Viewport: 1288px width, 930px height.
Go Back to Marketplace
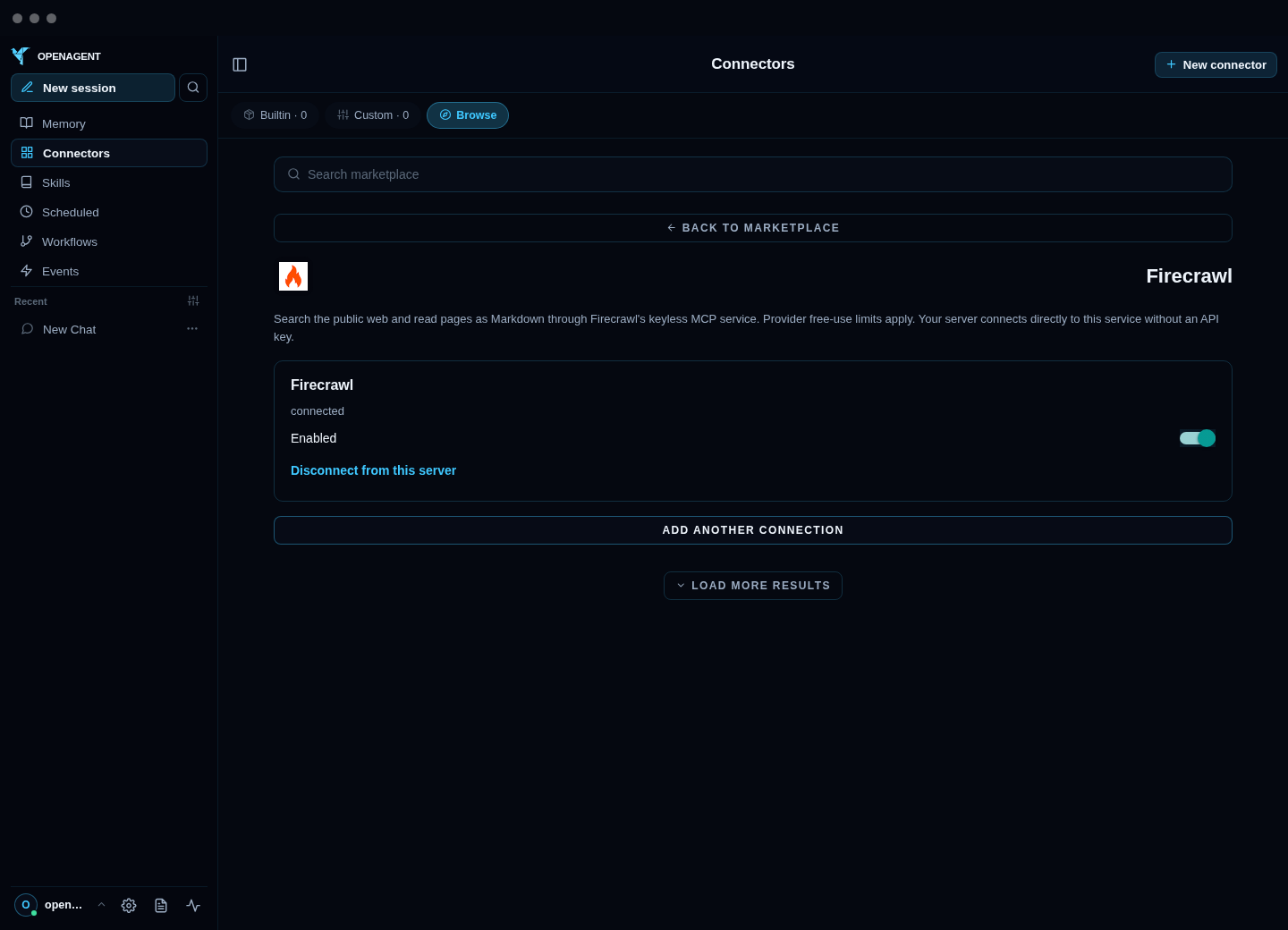click(753, 228)
